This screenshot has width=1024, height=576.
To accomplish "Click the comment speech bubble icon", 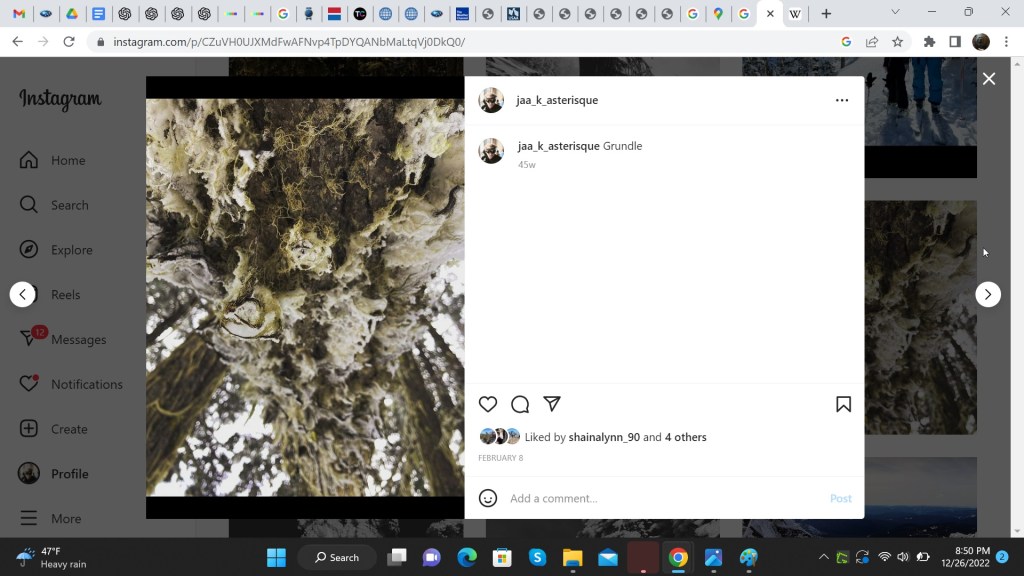I will coord(520,404).
